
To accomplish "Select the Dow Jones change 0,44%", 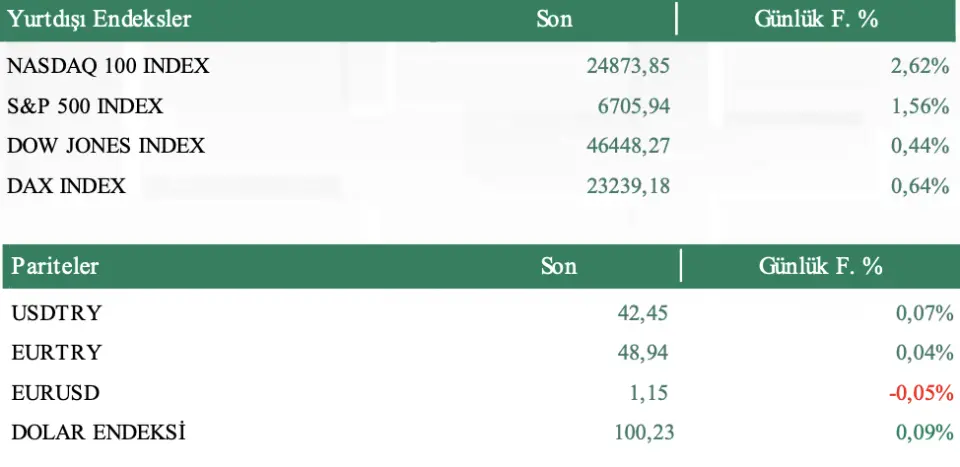I will pos(919,146).
